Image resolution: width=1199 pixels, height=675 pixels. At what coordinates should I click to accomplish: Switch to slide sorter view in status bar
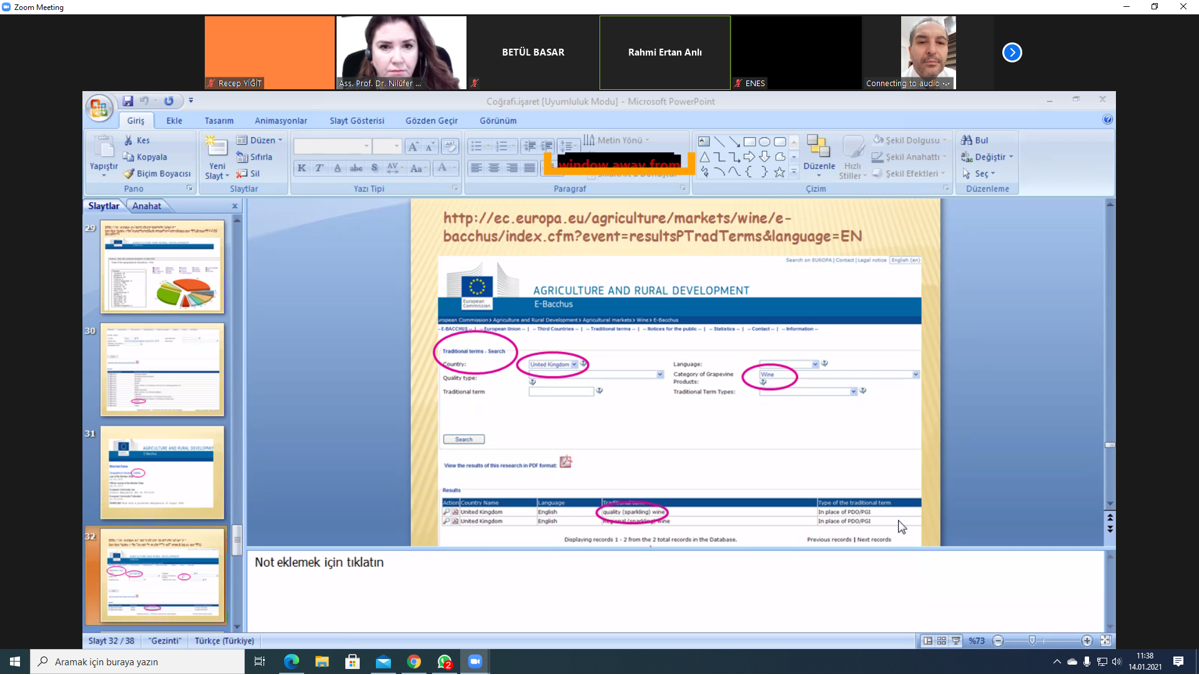click(941, 641)
